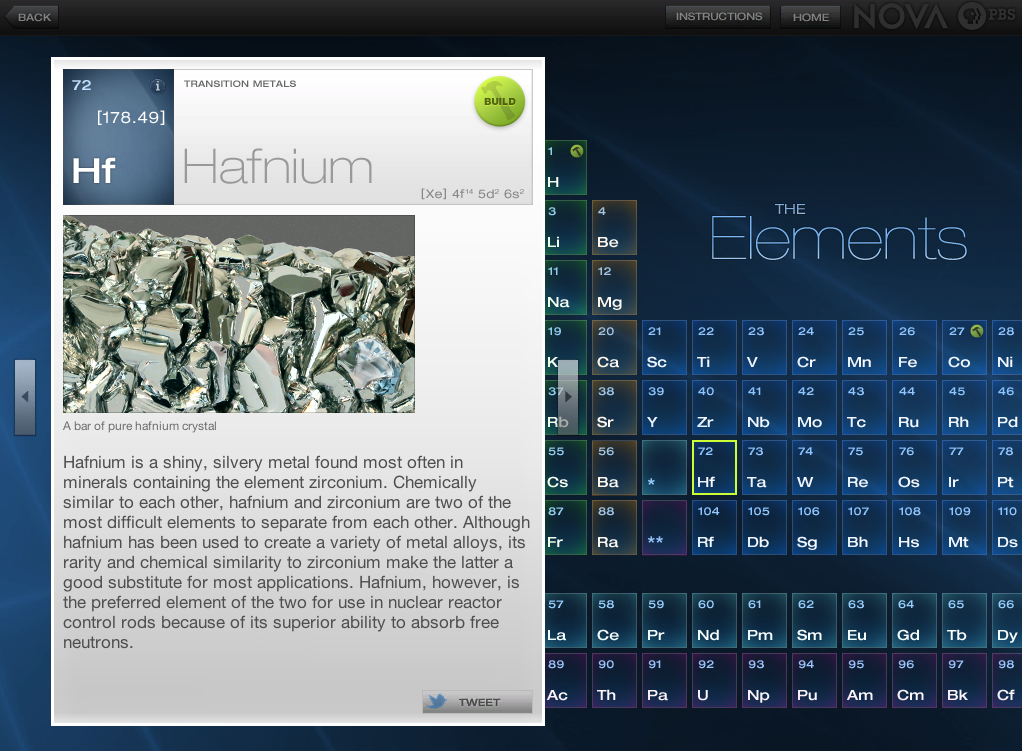Select Zirconium (Zr) element tile
Image resolution: width=1022 pixels, height=751 pixels.
[714, 407]
